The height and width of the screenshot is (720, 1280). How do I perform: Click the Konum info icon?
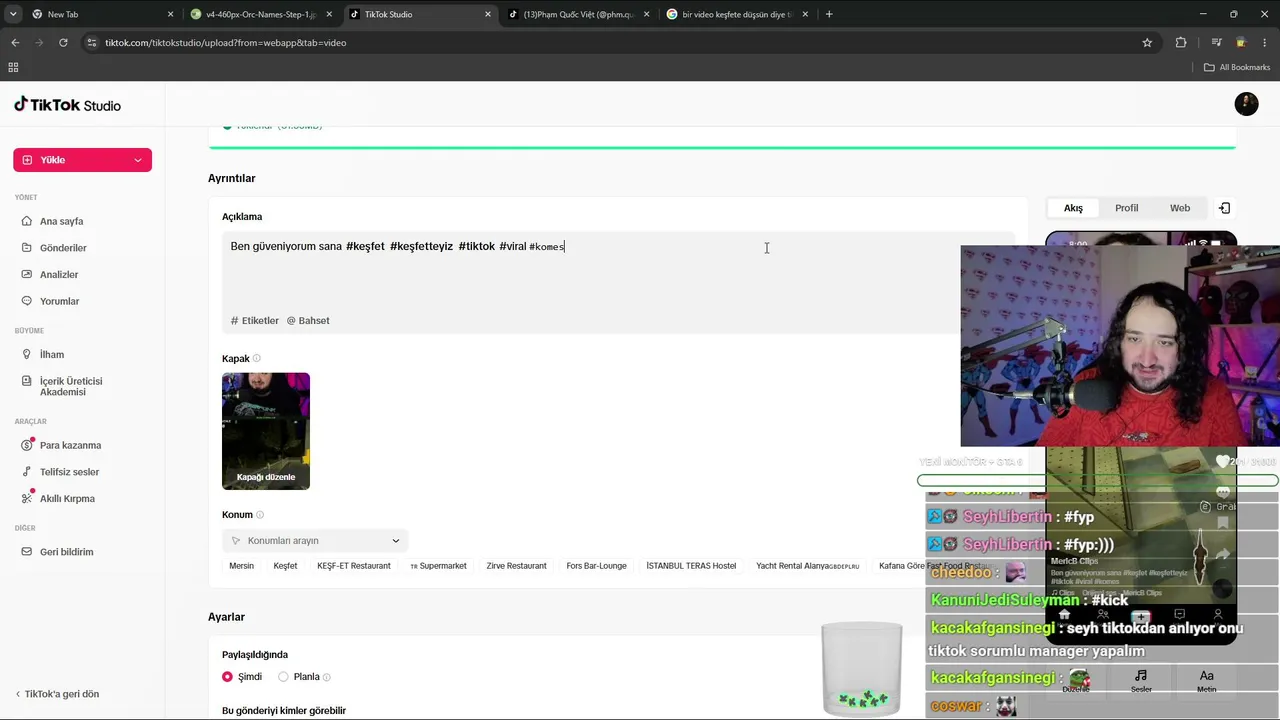(260, 515)
